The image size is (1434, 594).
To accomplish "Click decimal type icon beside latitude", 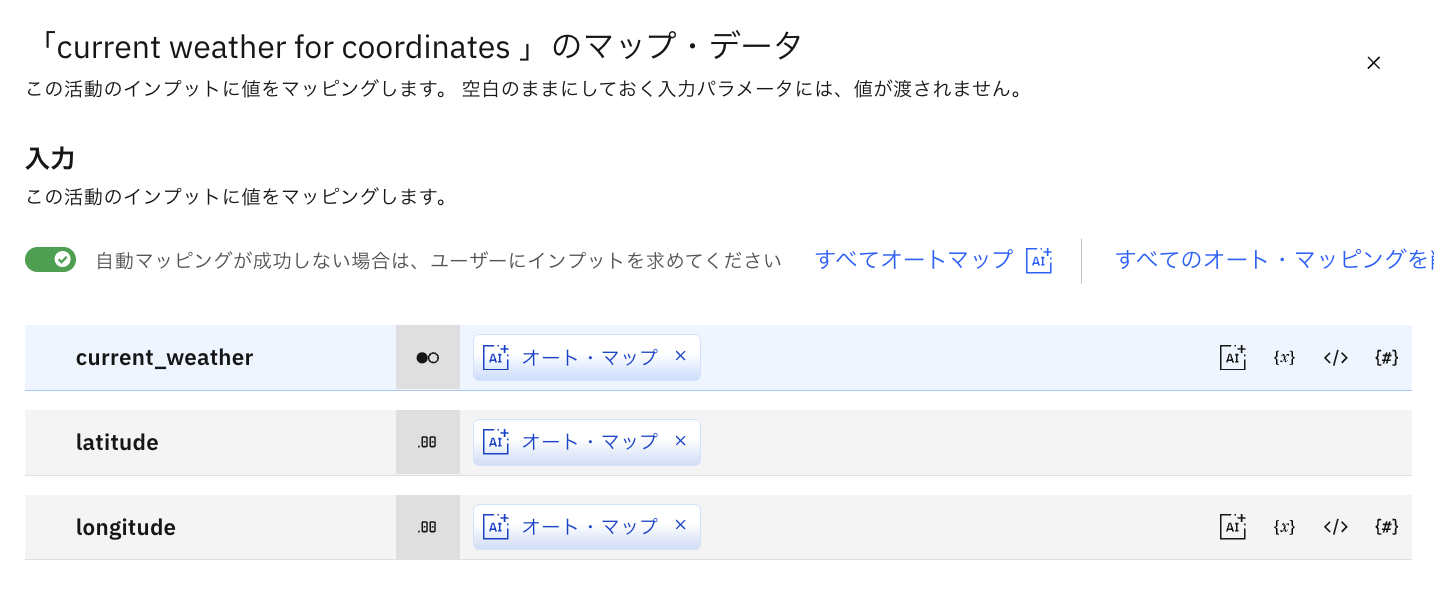I will click(427, 442).
